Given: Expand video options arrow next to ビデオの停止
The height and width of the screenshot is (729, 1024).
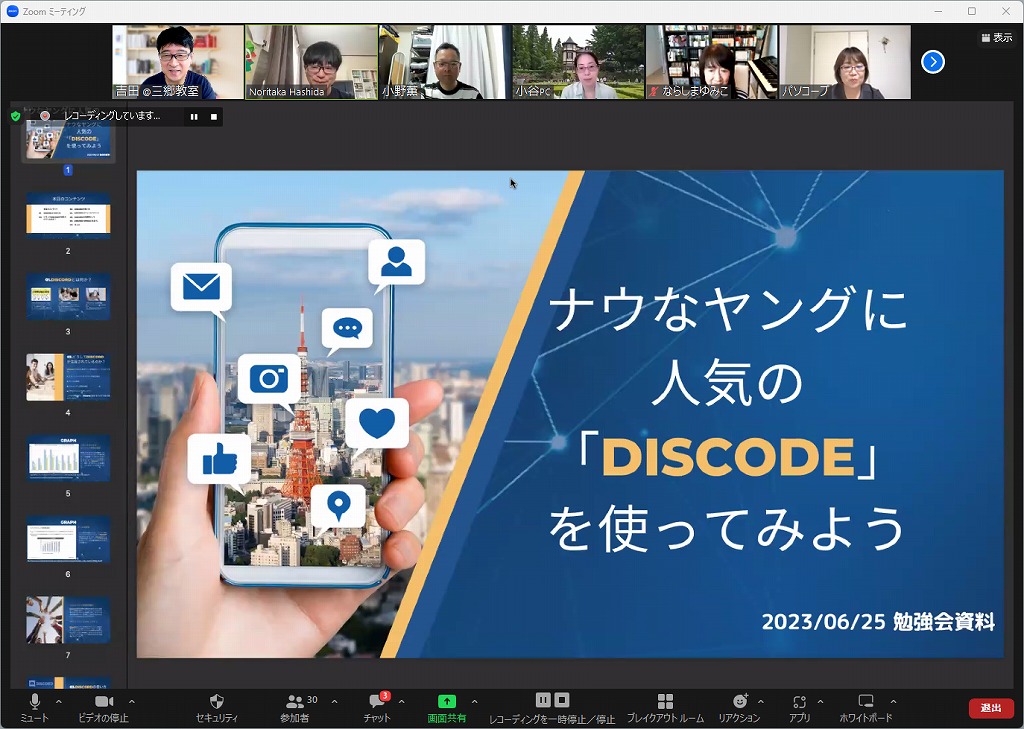Looking at the screenshot, I should pos(132,701).
